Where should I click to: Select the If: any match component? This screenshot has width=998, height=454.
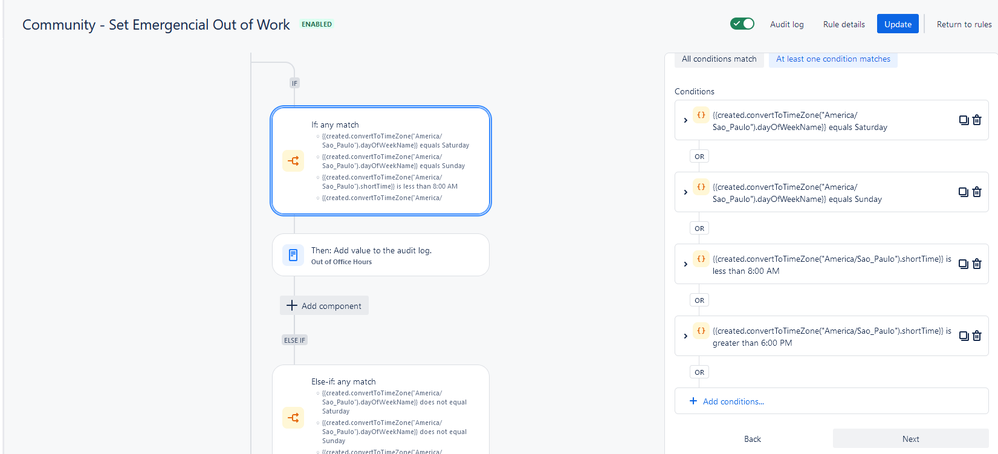click(381, 160)
